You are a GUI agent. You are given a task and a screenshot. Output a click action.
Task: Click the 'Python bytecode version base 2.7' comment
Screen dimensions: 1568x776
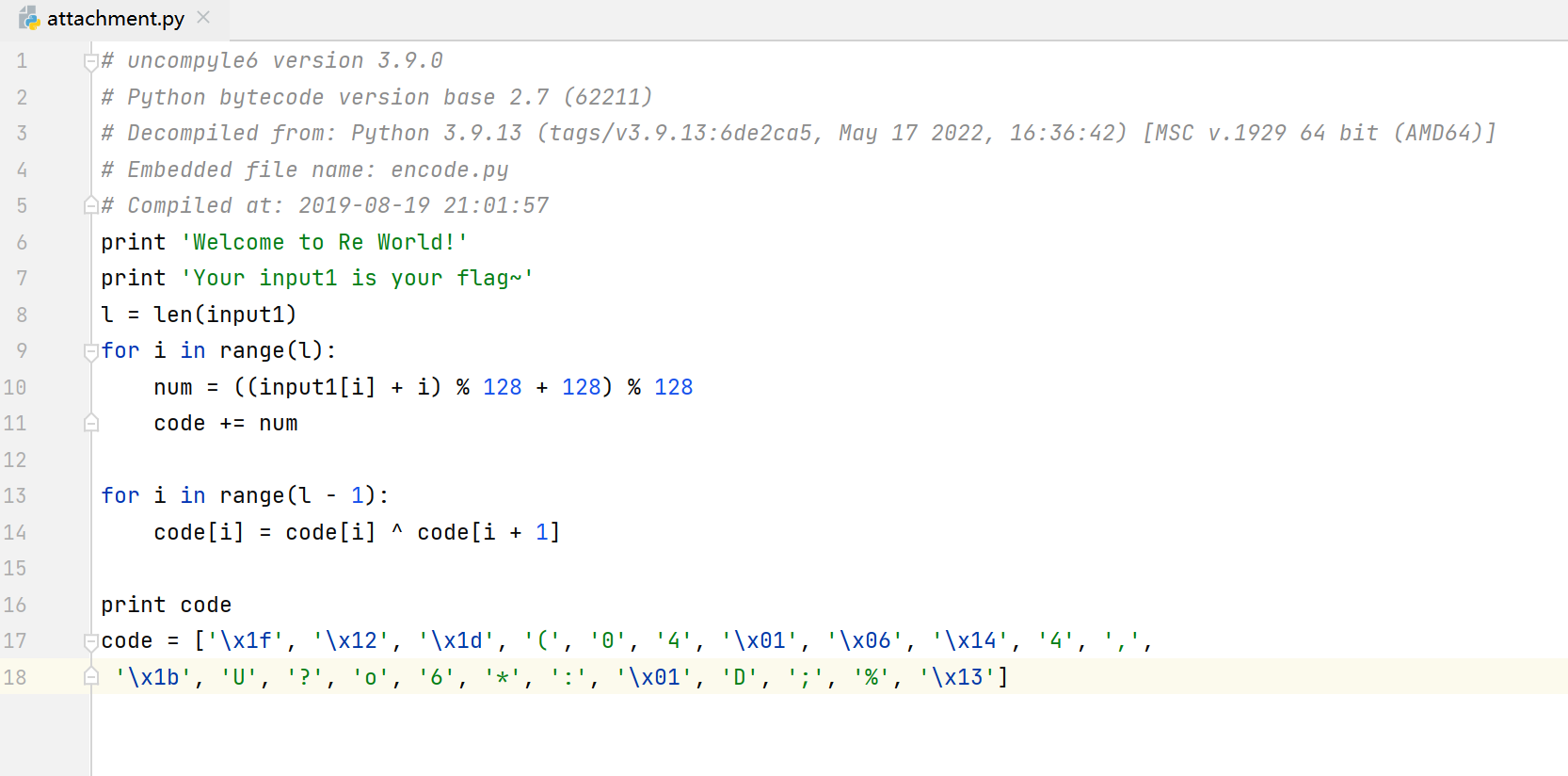coord(376,97)
